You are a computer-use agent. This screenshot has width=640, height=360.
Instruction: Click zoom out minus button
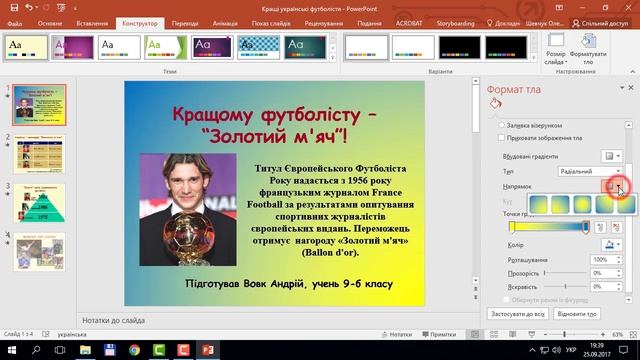tap(546, 334)
